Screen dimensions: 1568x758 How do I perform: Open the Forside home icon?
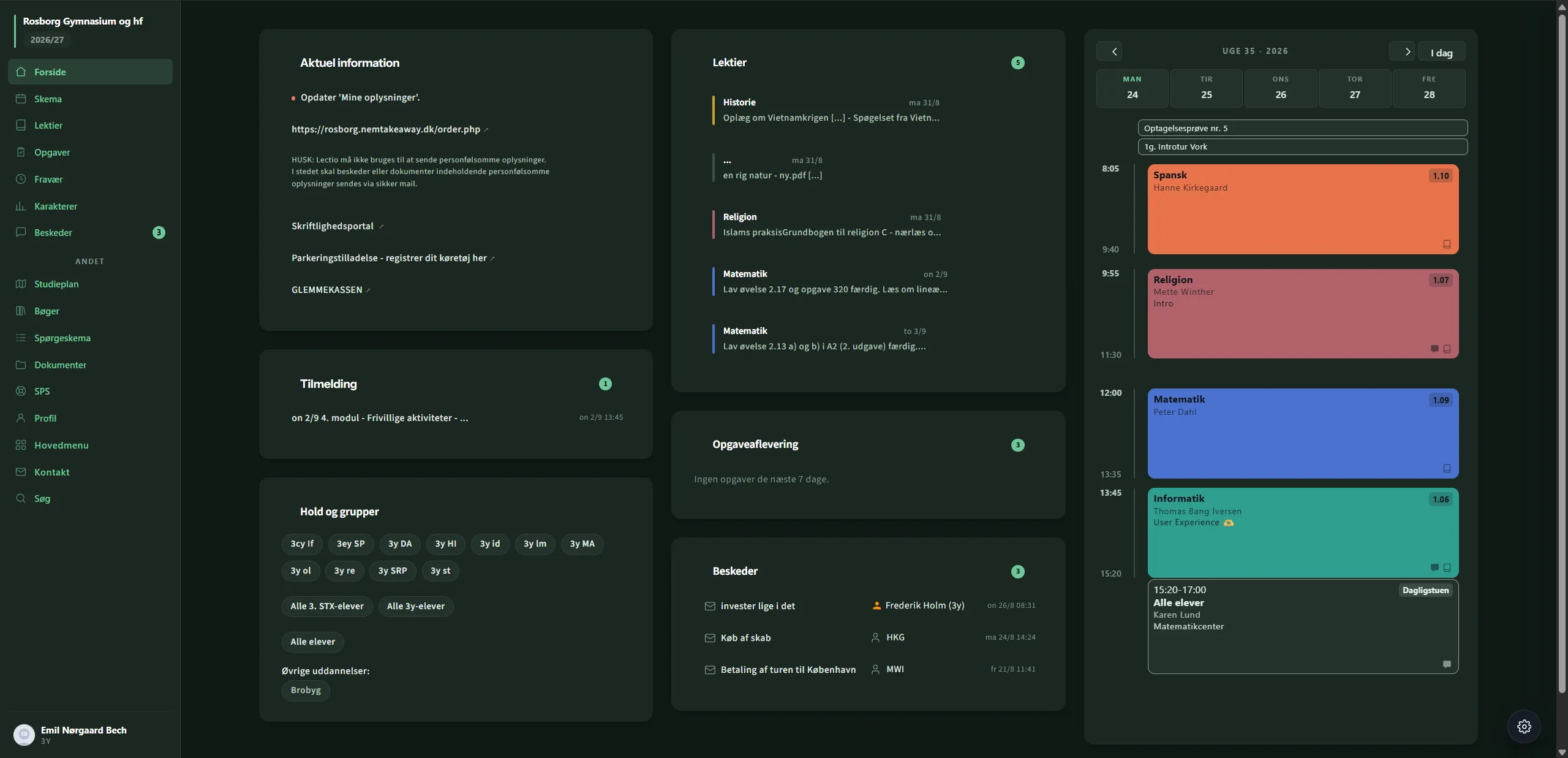[21, 72]
